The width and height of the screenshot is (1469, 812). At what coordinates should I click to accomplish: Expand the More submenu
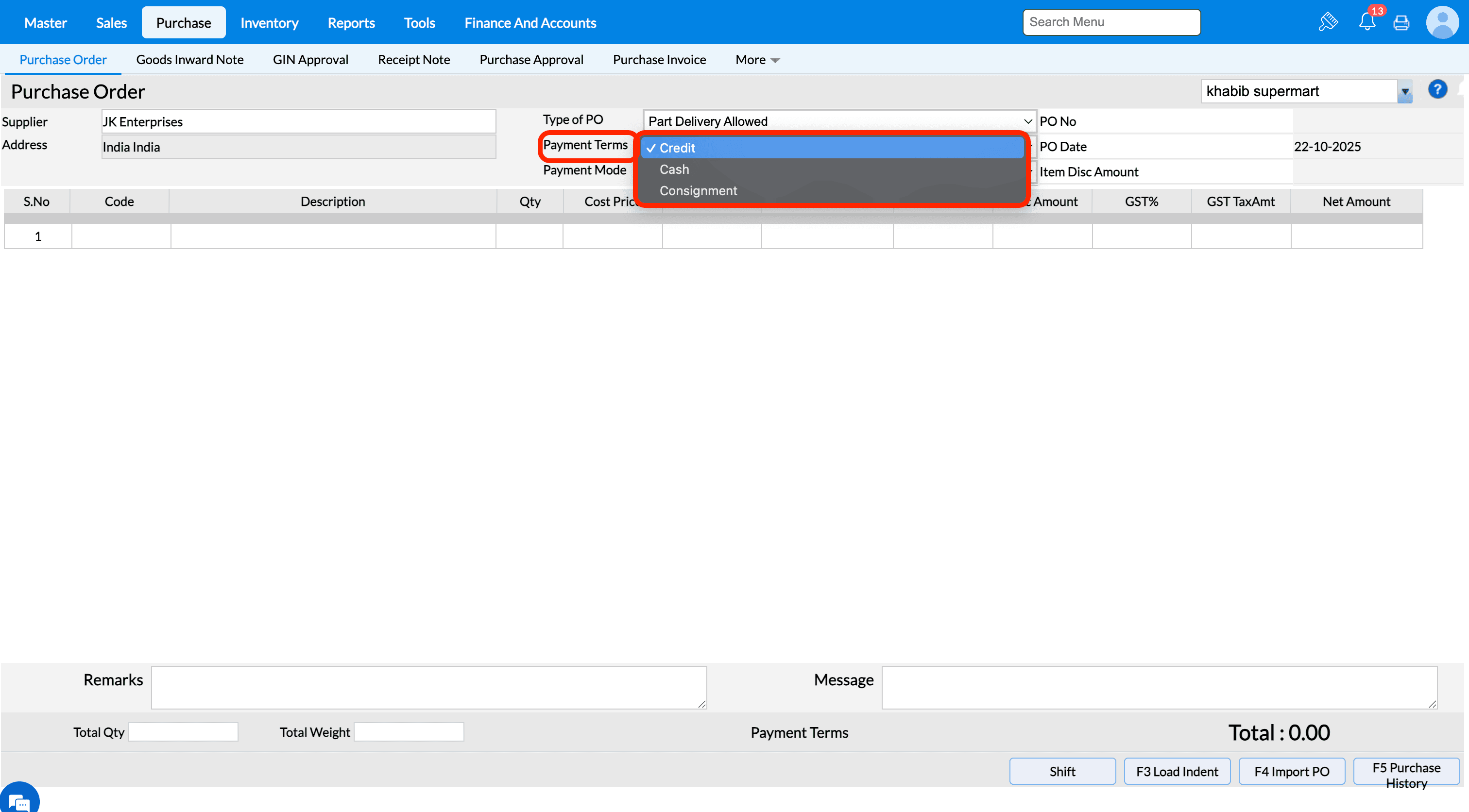[x=757, y=60]
